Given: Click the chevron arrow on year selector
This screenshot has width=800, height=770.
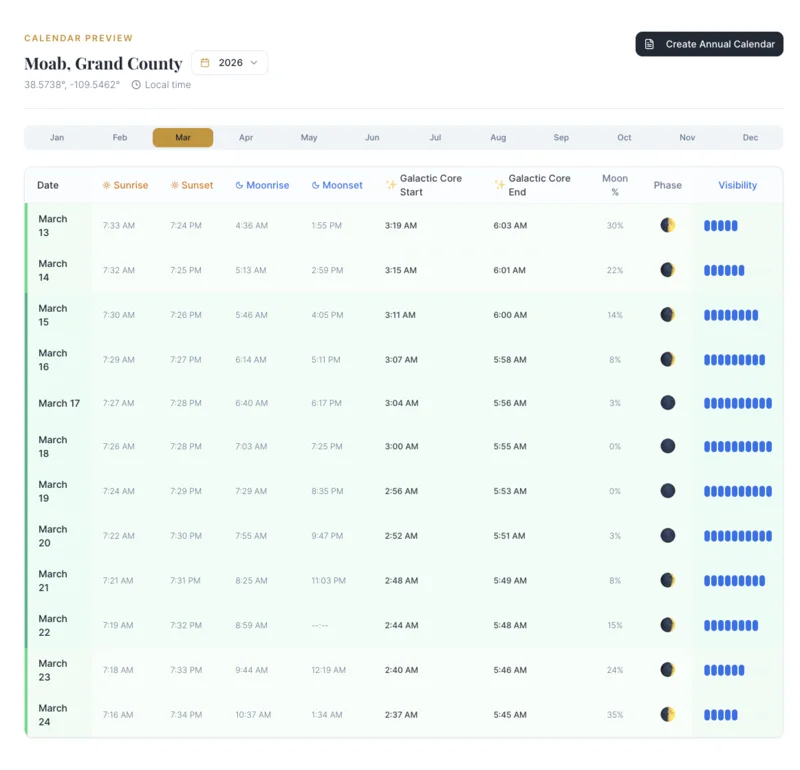Looking at the screenshot, I should pyautogui.click(x=254, y=63).
